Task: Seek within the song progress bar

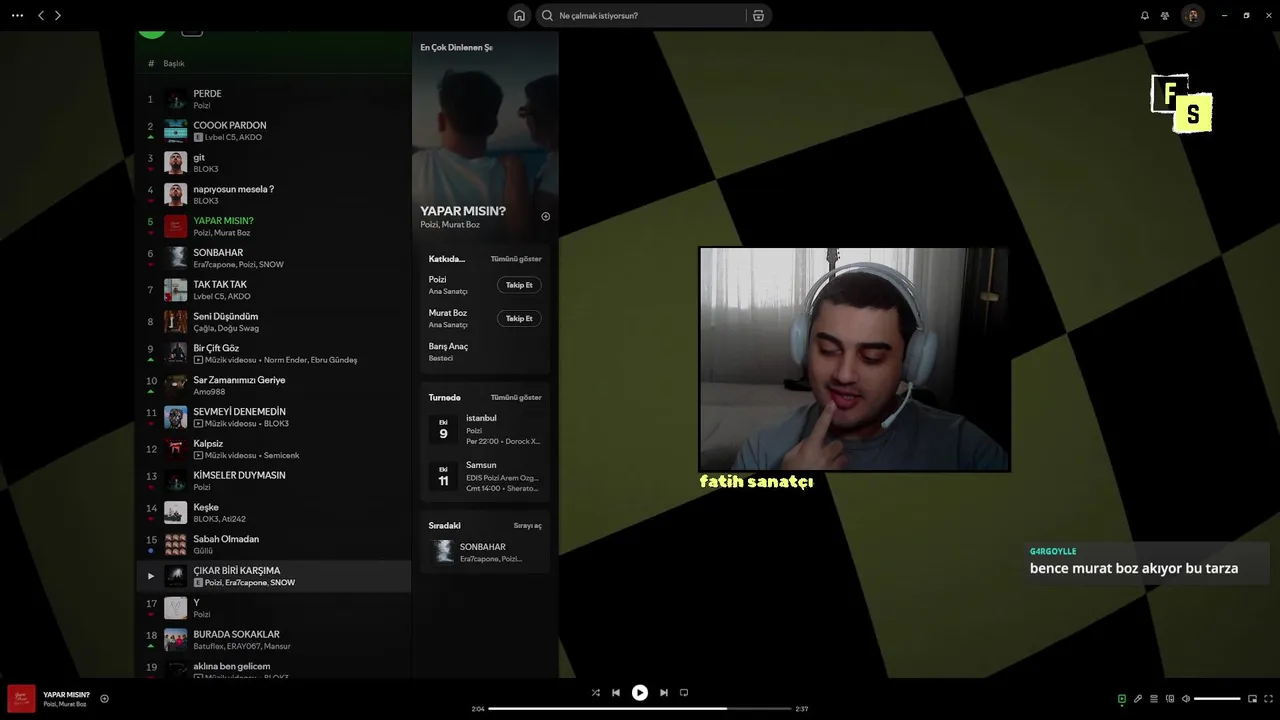Action: (640, 708)
